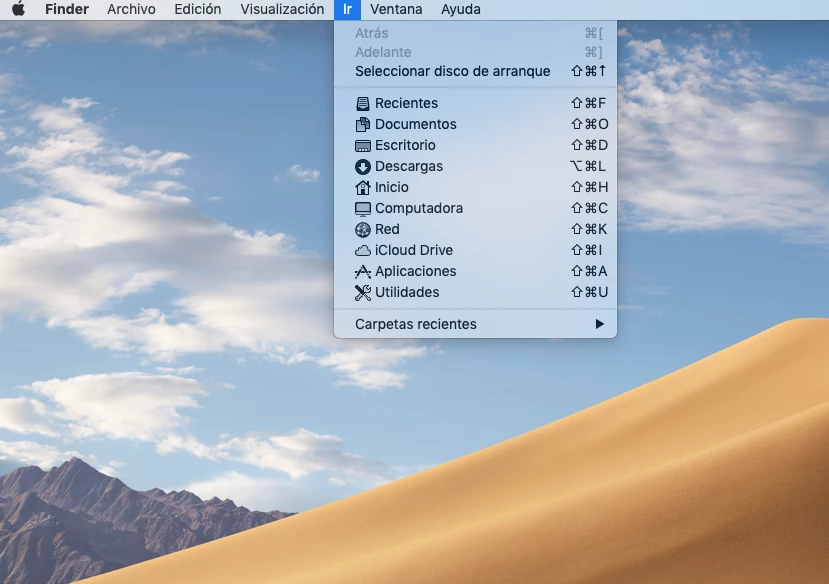Open the Finder menu
The image size is (829, 584).
67,9
